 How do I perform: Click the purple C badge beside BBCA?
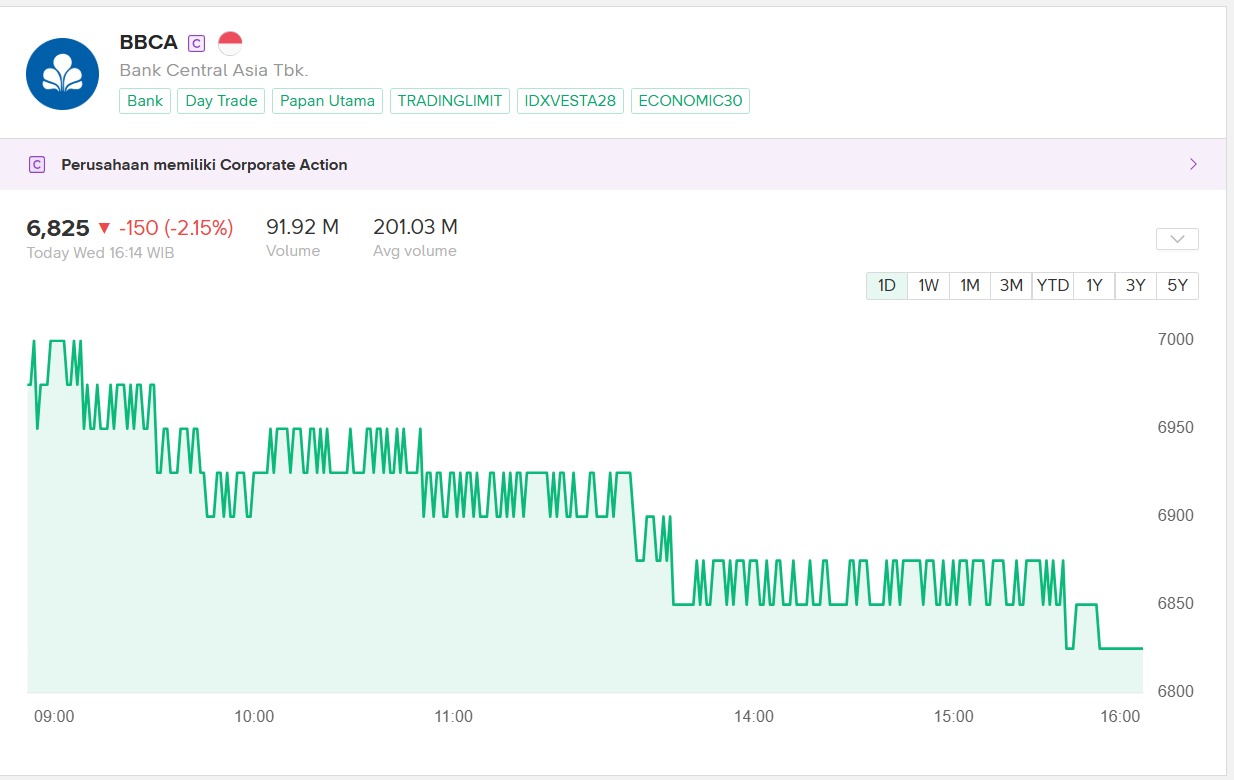(x=197, y=43)
